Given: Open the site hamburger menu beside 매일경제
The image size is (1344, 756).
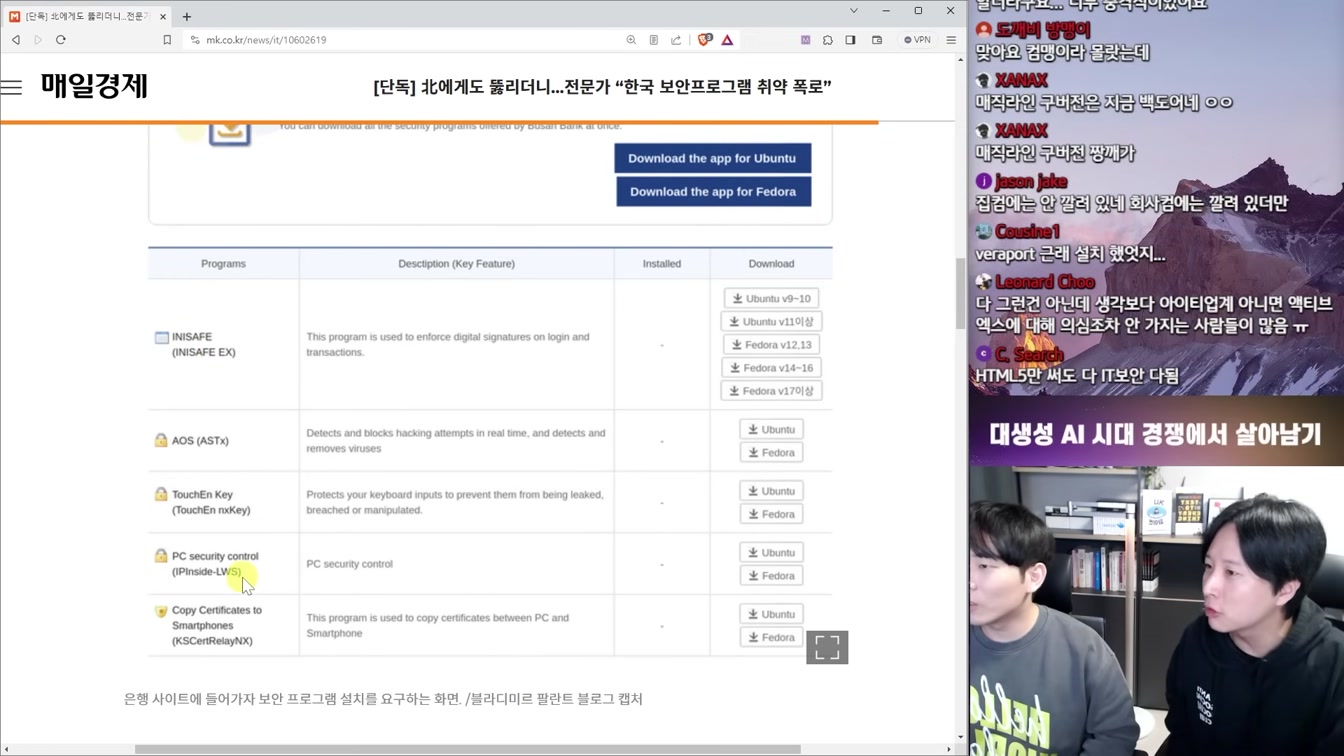Looking at the screenshot, I should (x=11, y=87).
